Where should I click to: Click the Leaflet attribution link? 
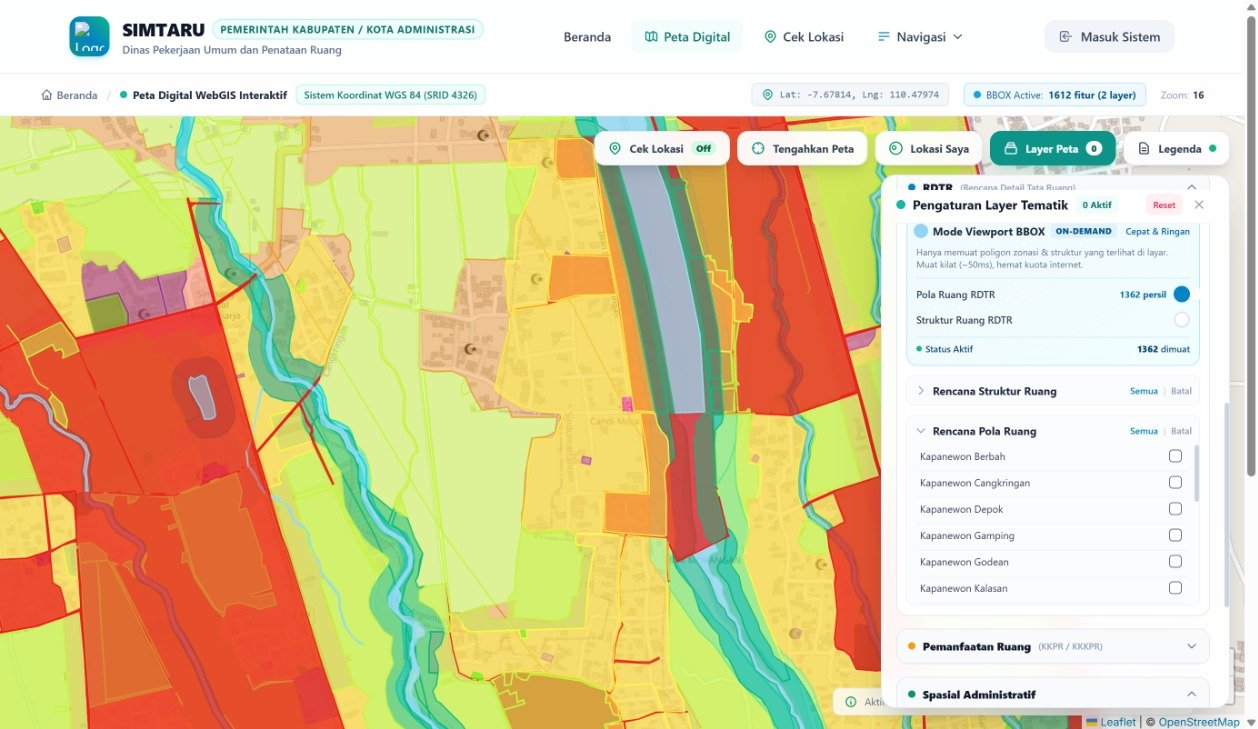click(1110, 722)
